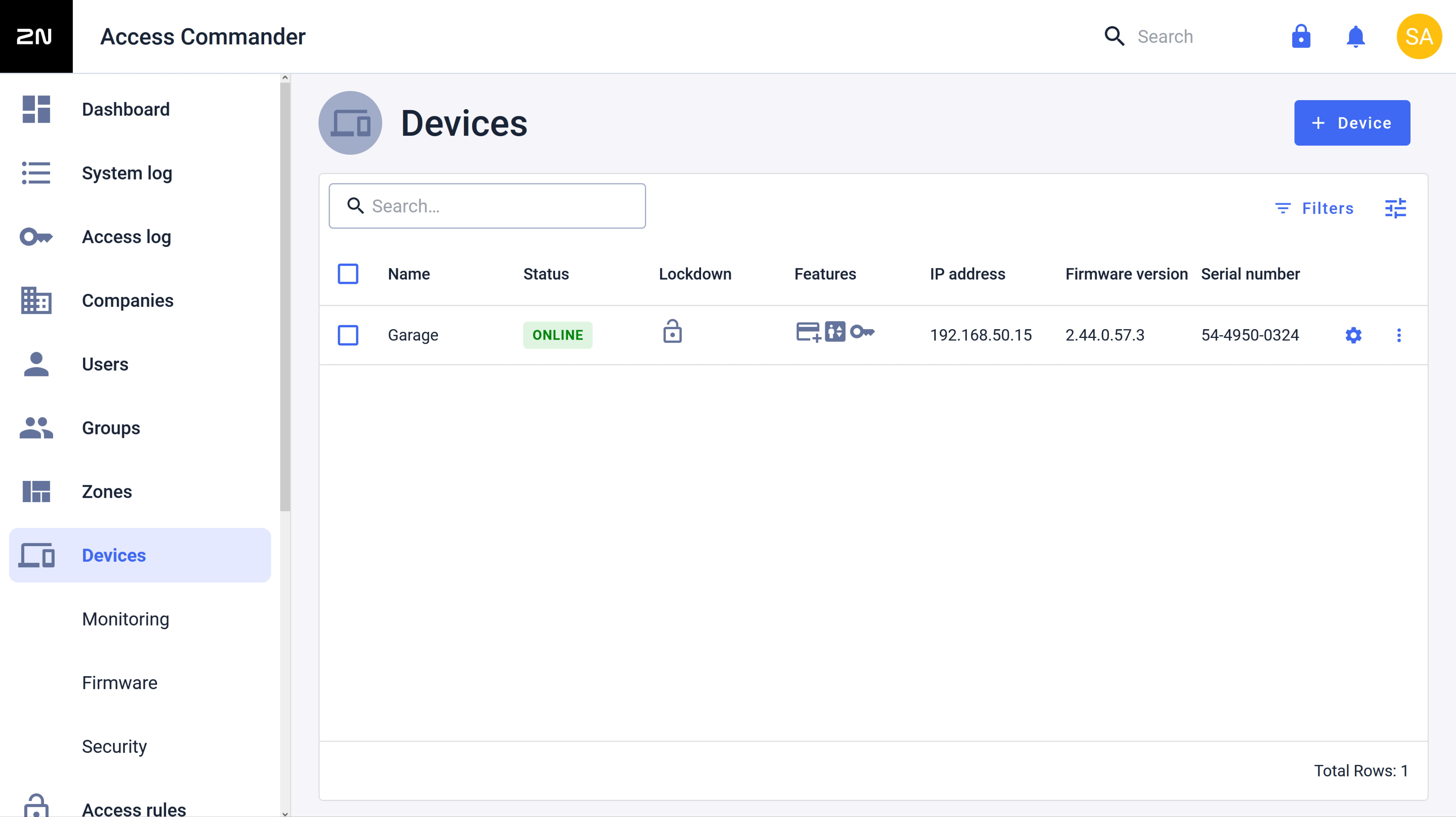Sort by Lockdown column header
Screen dimensions: 1456x817
695,274
